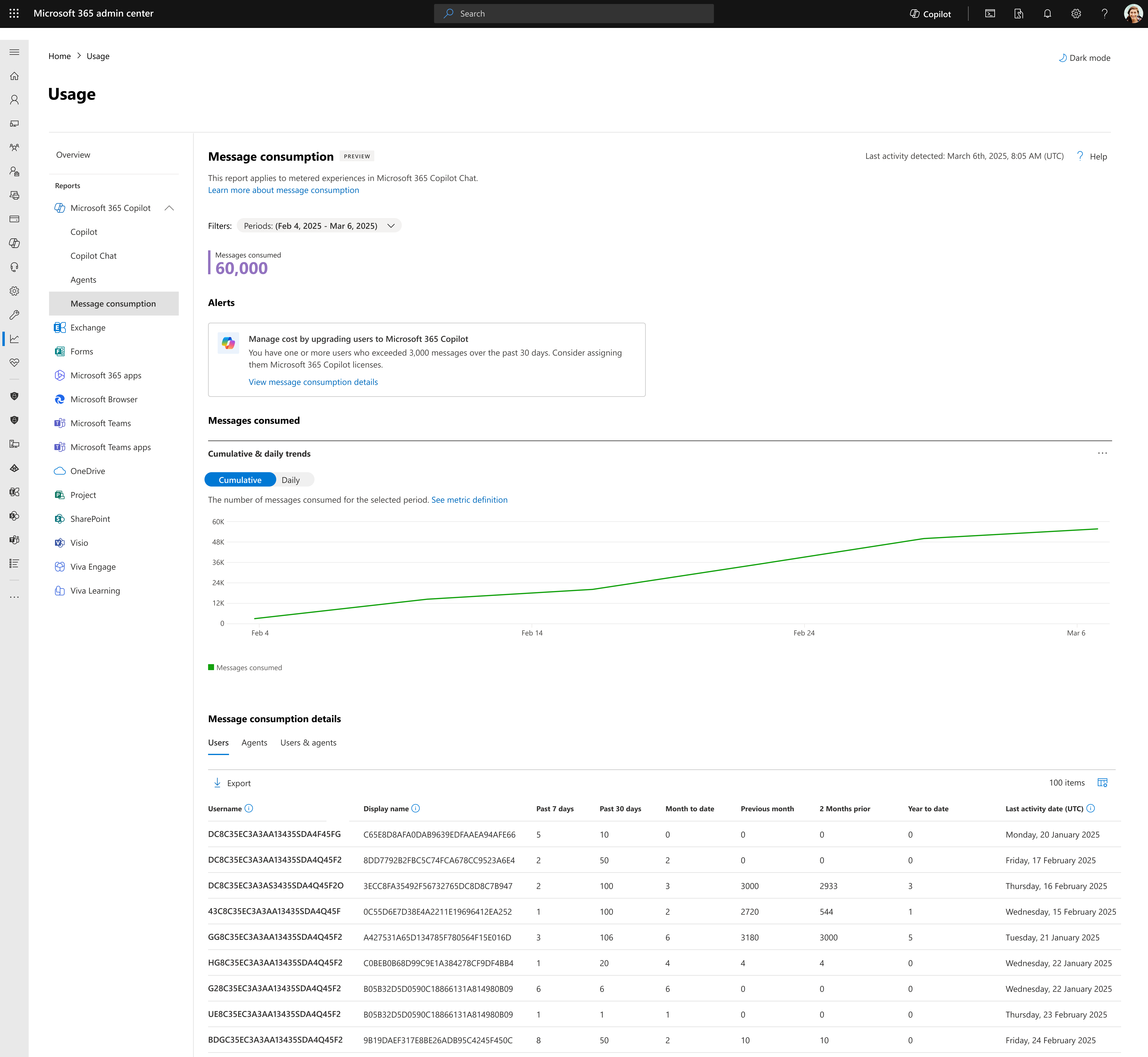Go to Home in left rail
This screenshot has height=1057, width=1148.
point(14,76)
